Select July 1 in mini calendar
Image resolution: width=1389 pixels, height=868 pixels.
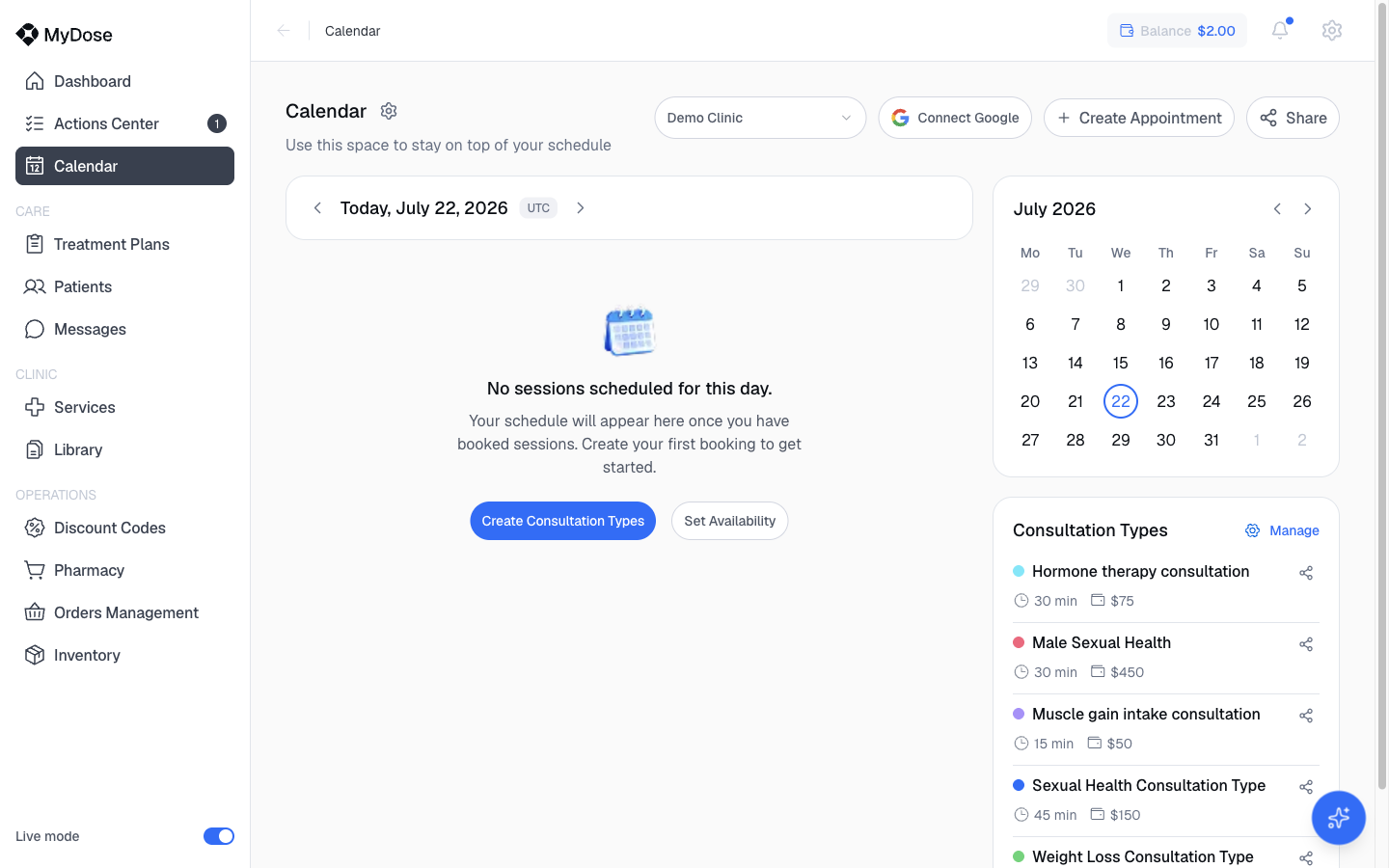pyautogui.click(x=1121, y=285)
